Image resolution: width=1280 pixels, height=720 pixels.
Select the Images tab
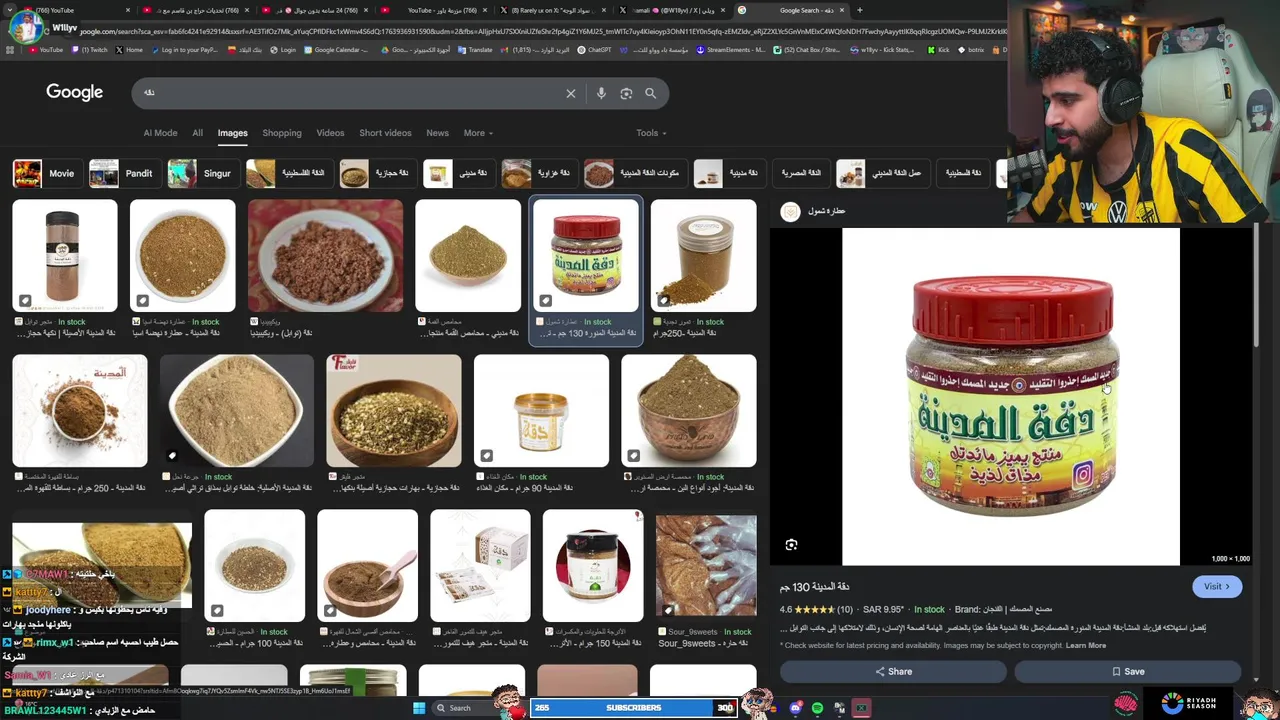point(232,133)
